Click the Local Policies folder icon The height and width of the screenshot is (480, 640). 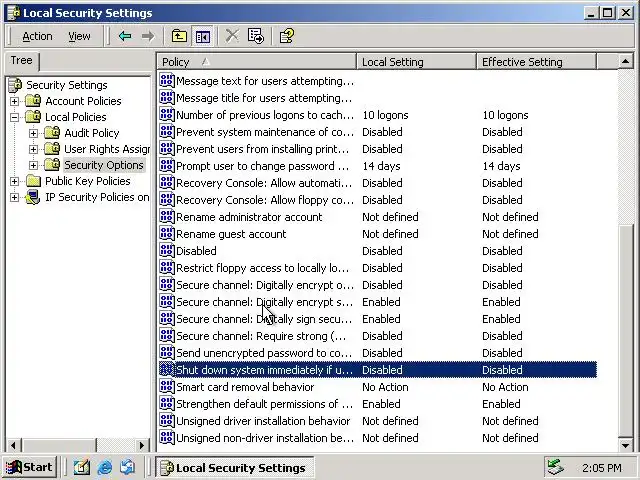pos(33,117)
